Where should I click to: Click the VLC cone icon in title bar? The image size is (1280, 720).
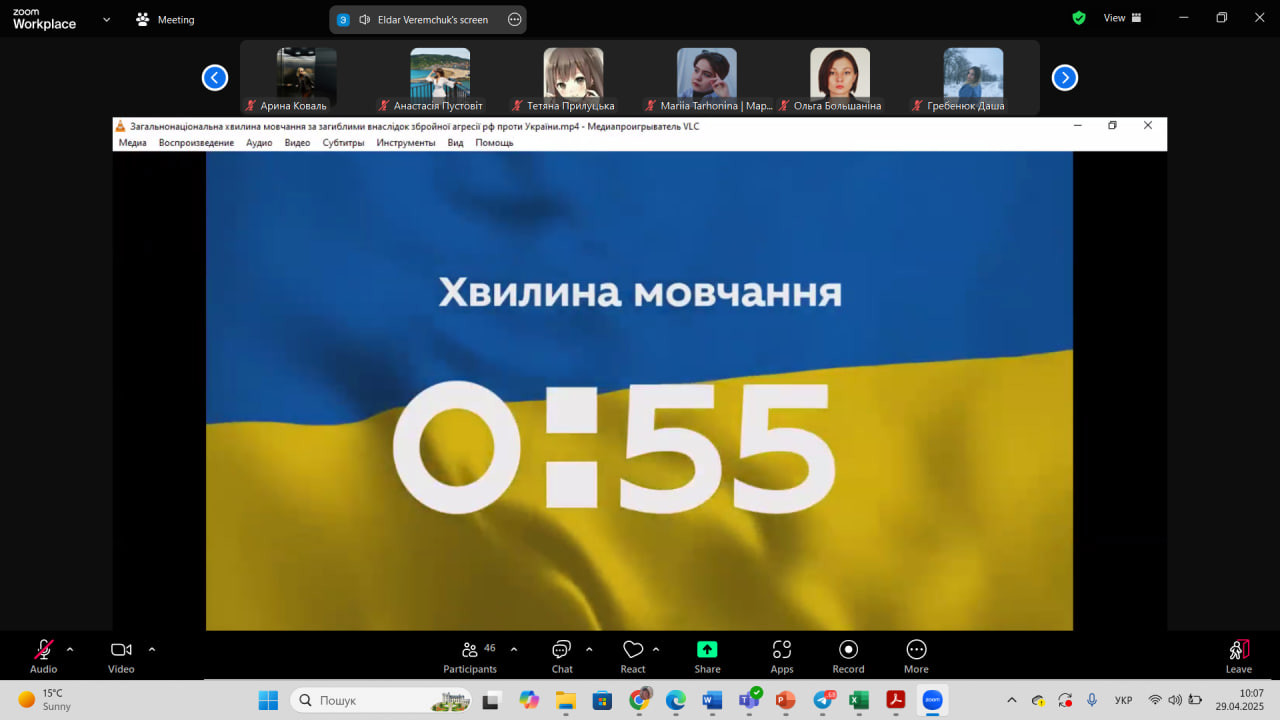(x=120, y=126)
